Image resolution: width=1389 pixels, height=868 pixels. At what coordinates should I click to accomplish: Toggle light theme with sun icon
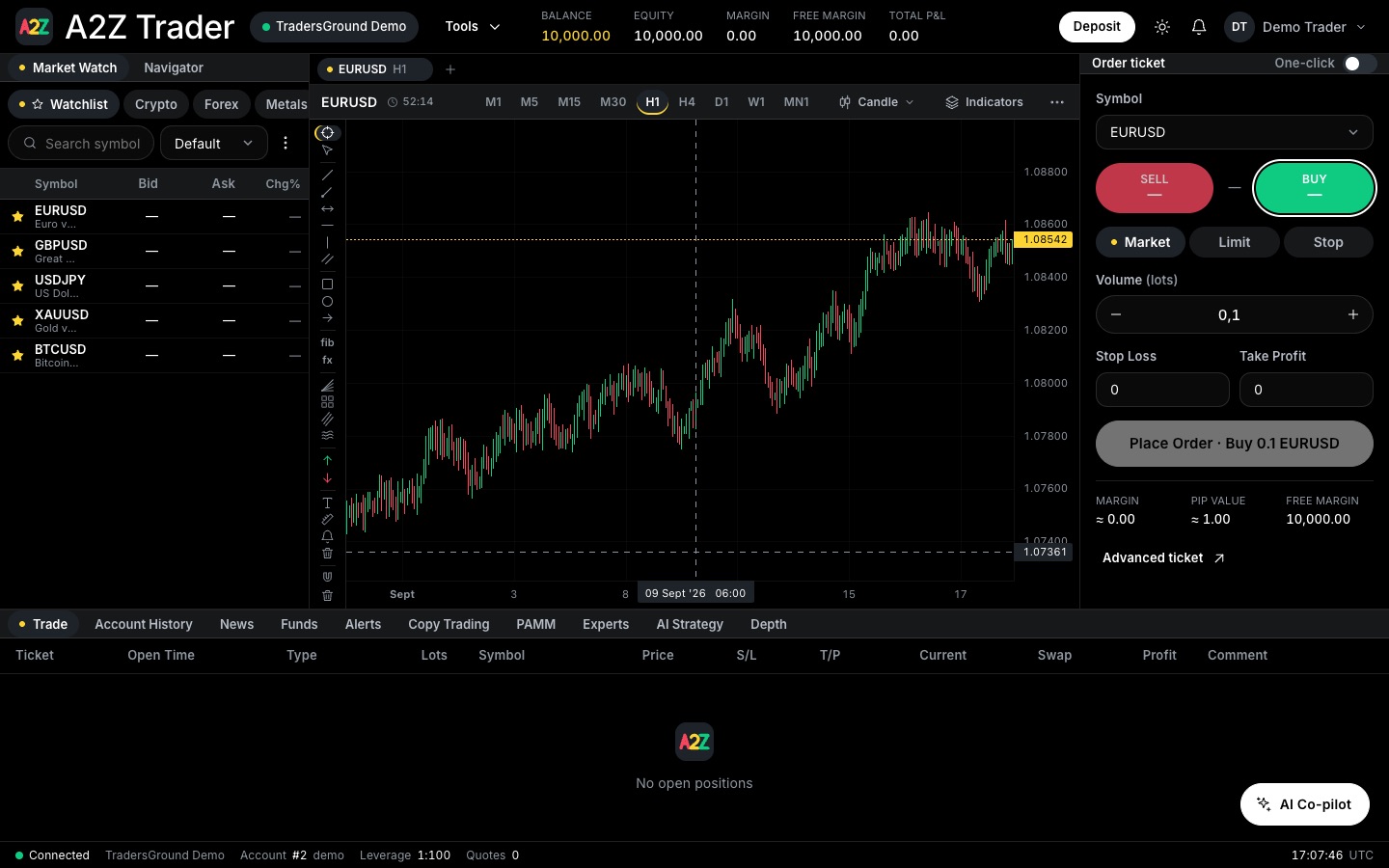pyautogui.click(x=1162, y=27)
